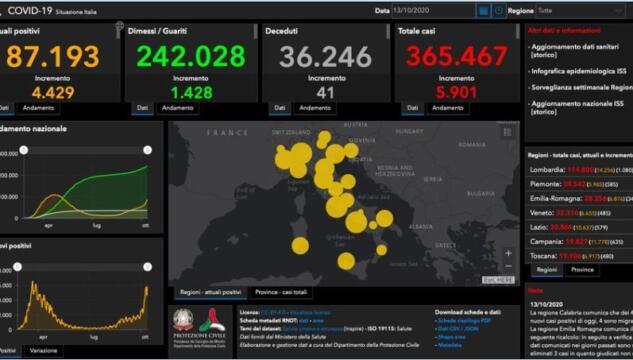The width and height of the screenshot is (633, 360).
Task: Open the calendar date picker icon
Action: (483, 11)
